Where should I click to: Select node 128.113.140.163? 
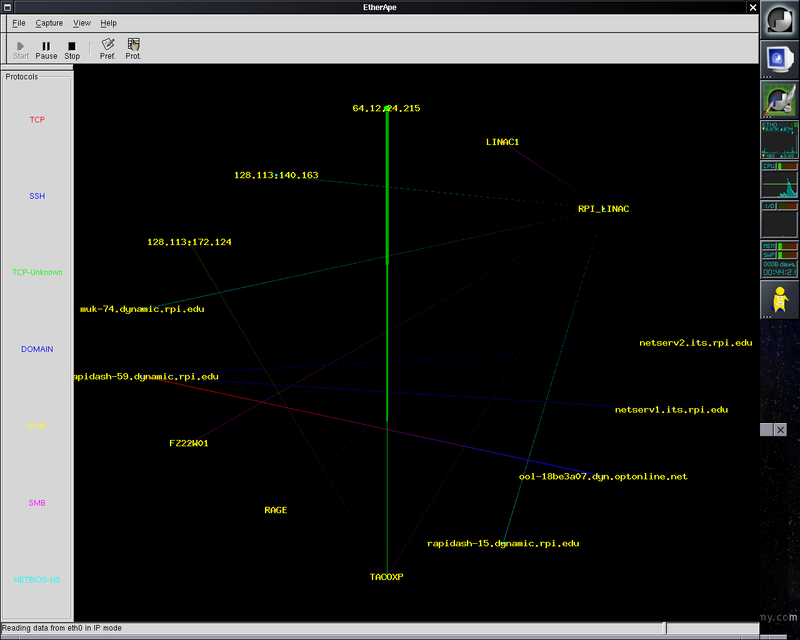click(276, 175)
